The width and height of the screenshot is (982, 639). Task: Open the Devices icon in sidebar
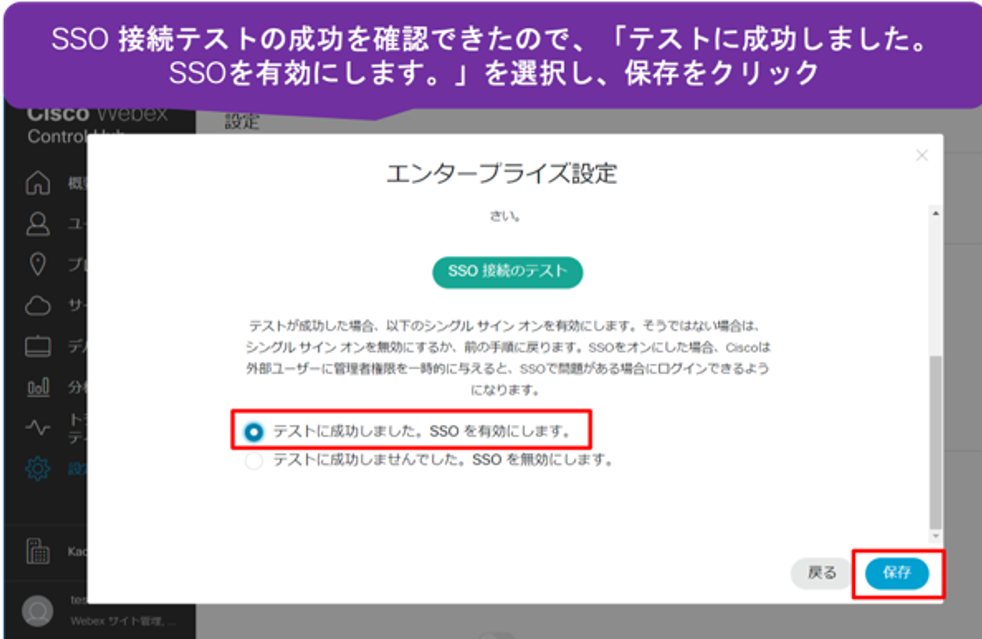click(x=40, y=345)
